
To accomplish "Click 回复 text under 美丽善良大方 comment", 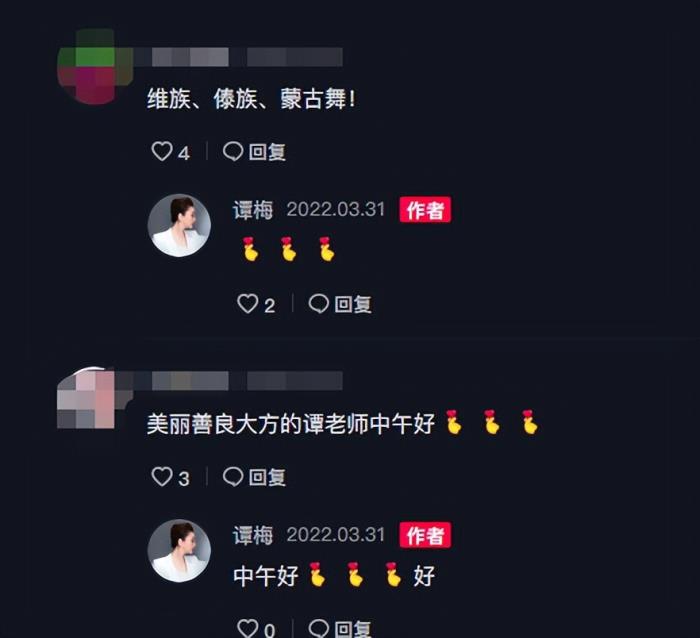I will pos(267,477).
